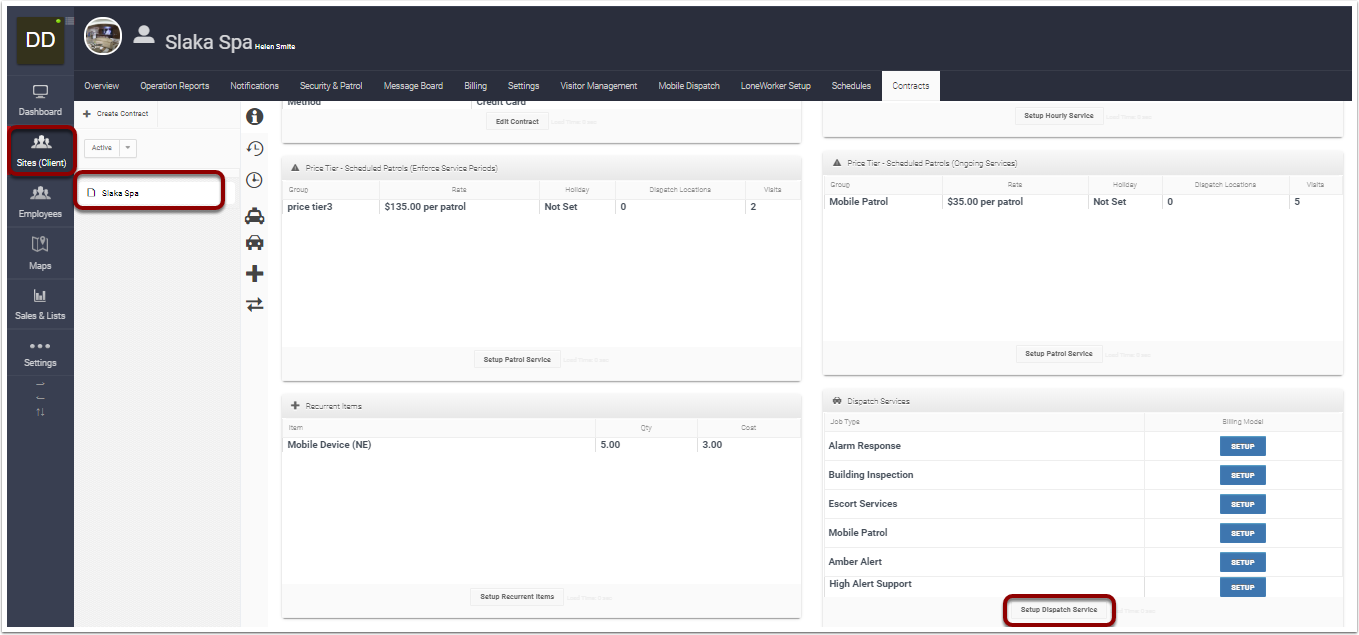The image size is (1359, 635).
Task: Open the Sales & Lists section
Action: tap(40, 306)
